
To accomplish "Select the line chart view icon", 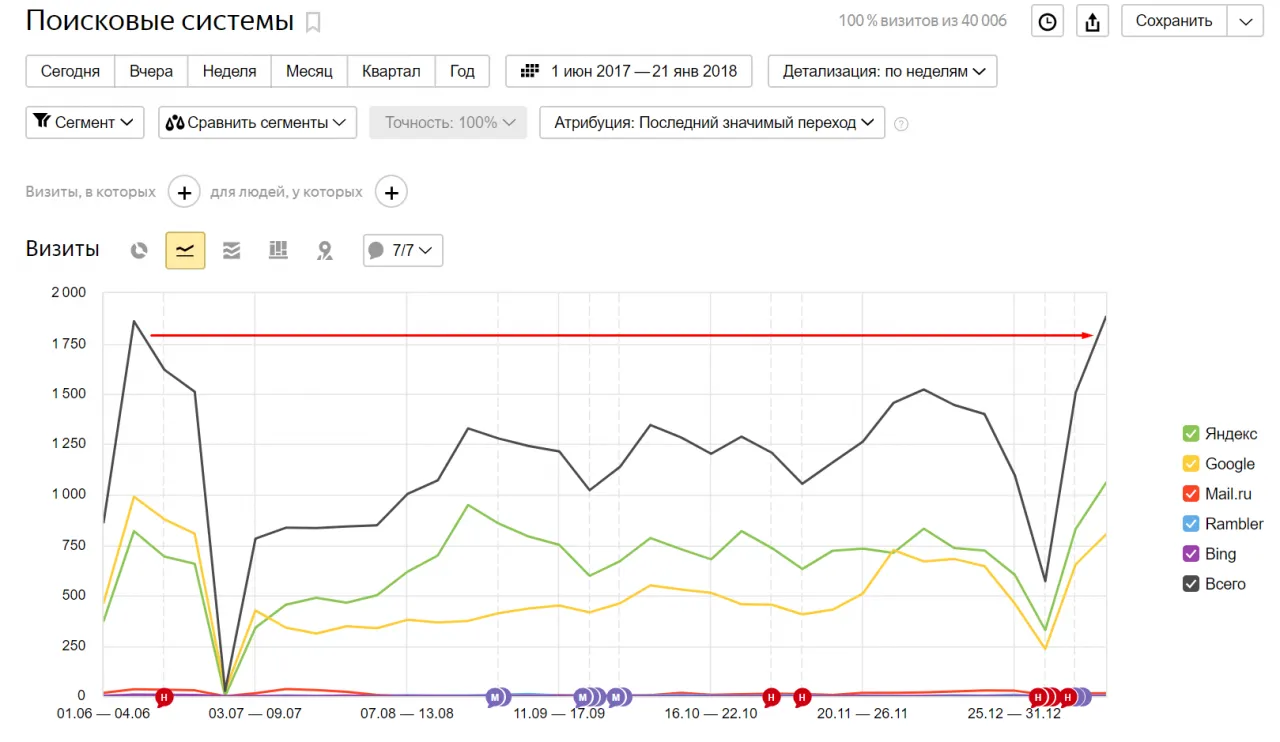I will point(185,250).
